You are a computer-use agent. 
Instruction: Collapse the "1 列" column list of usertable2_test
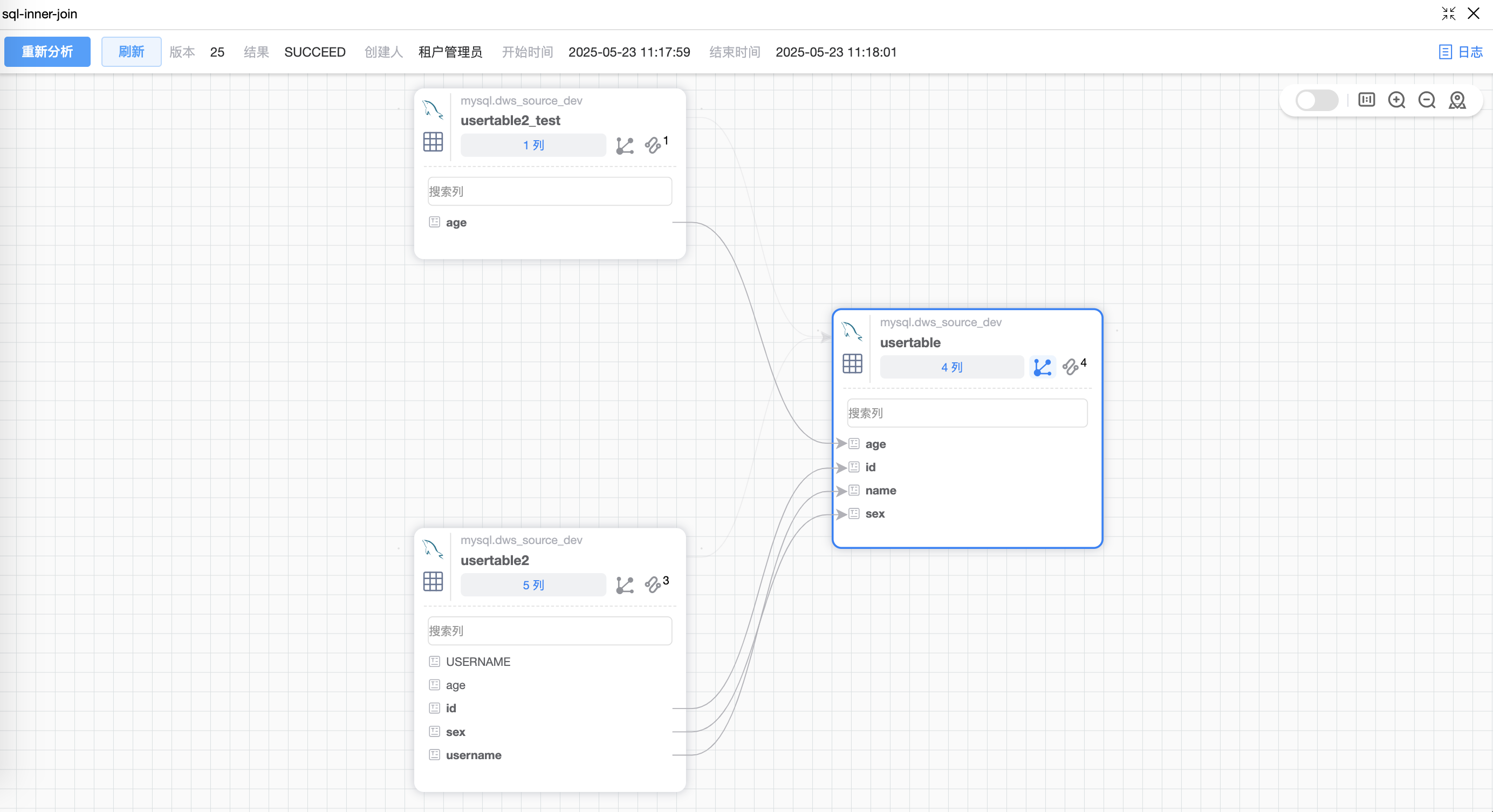point(532,146)
